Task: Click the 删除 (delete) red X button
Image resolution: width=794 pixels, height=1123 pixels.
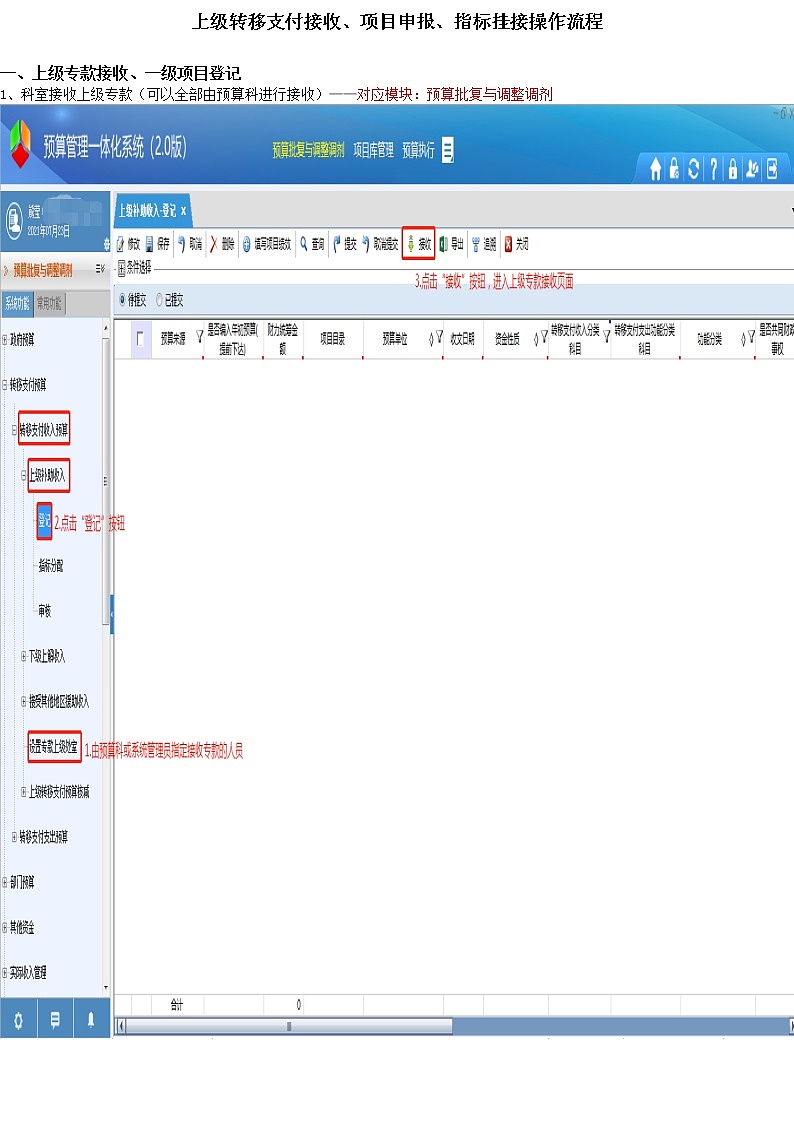Action: (222, 244)
